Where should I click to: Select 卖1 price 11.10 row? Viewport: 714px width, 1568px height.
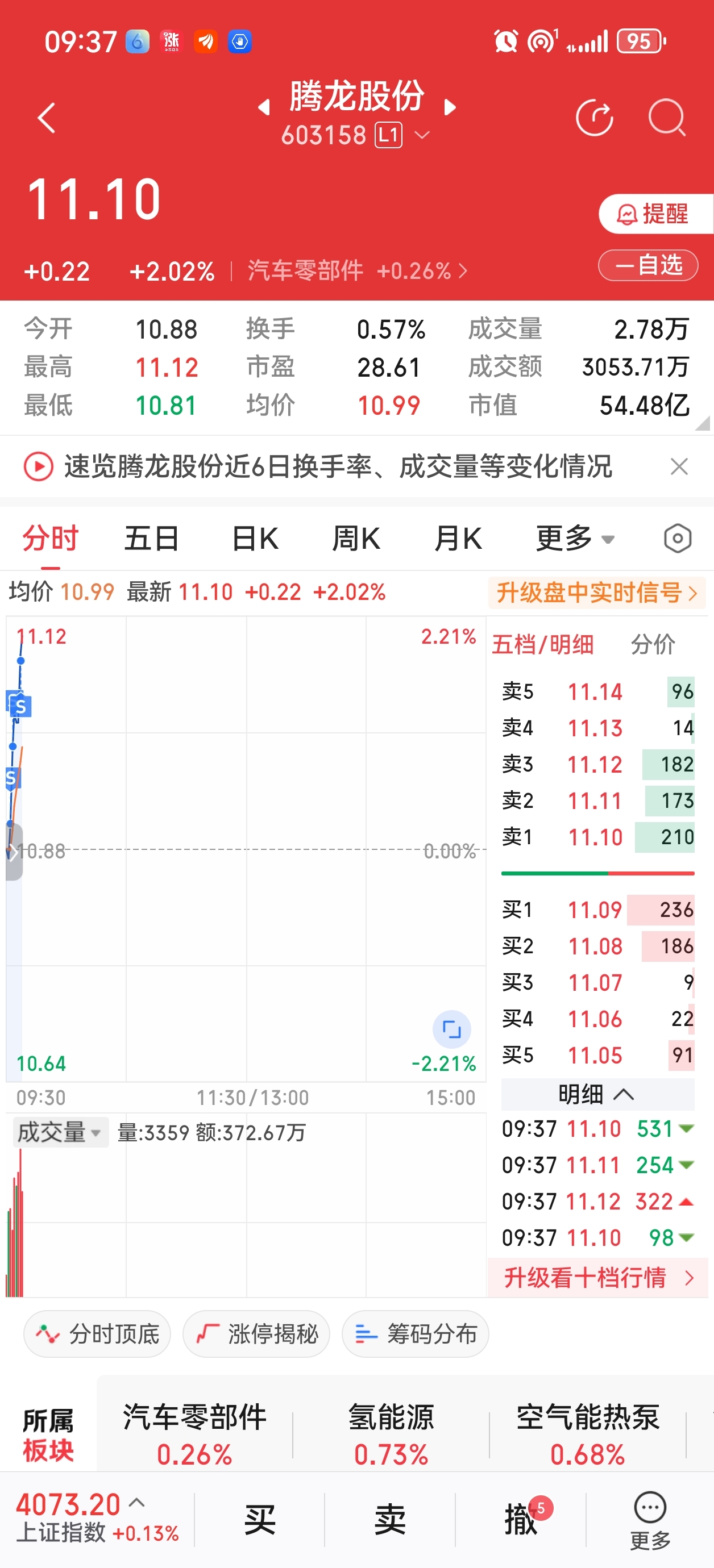597,837
